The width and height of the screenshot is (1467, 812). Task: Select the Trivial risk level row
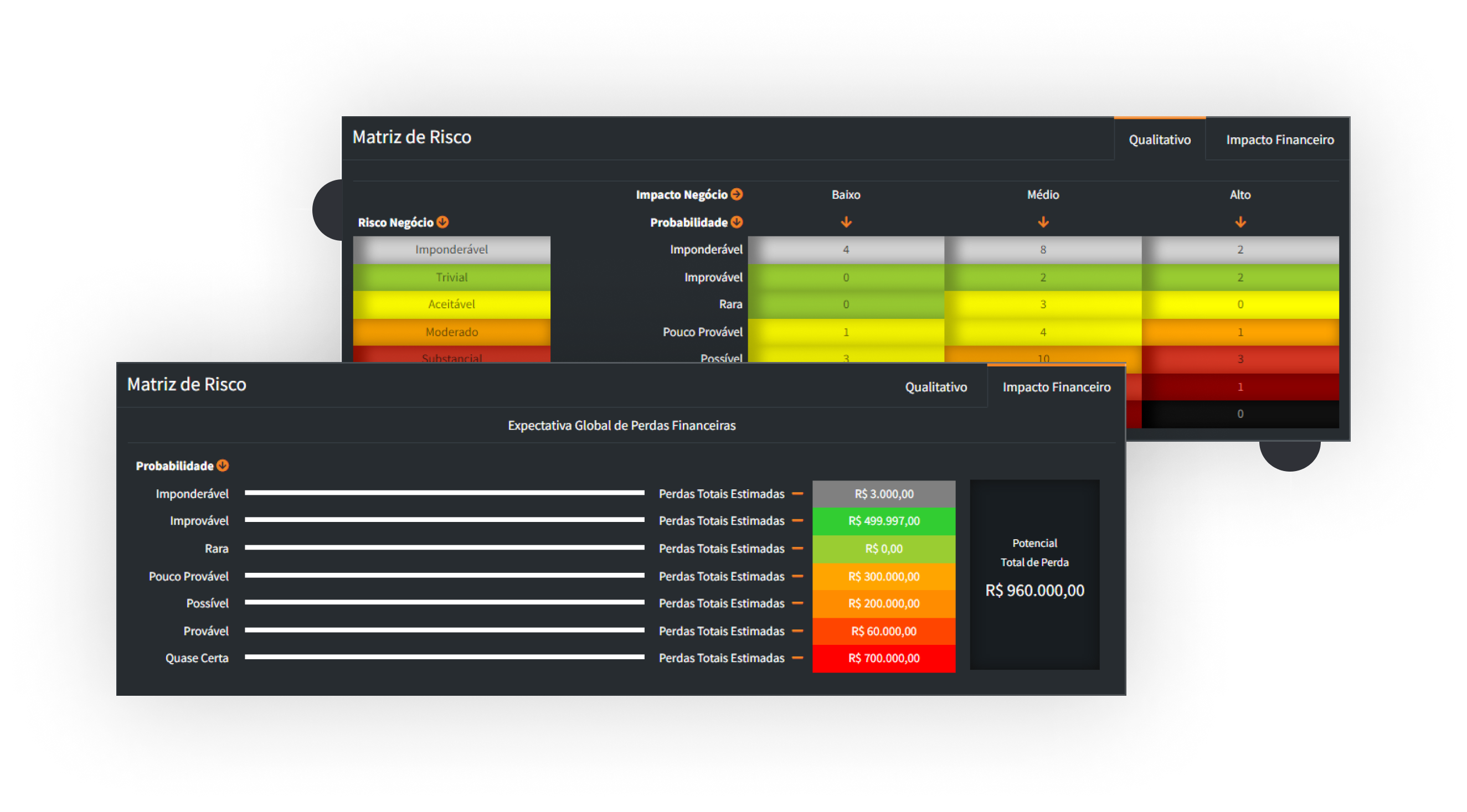(451, 277)
